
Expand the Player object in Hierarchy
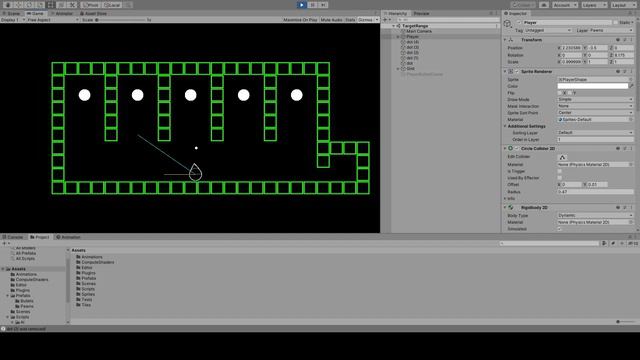[398, 37]
